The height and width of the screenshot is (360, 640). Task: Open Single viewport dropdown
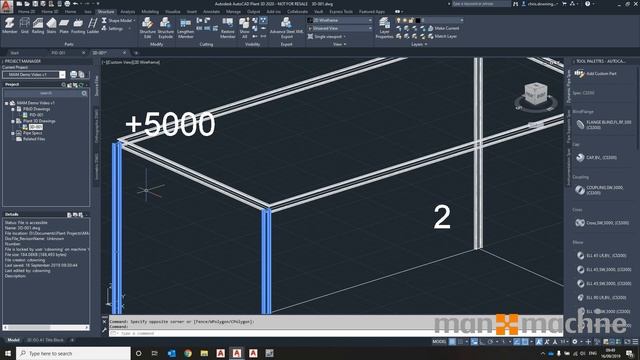327,37
